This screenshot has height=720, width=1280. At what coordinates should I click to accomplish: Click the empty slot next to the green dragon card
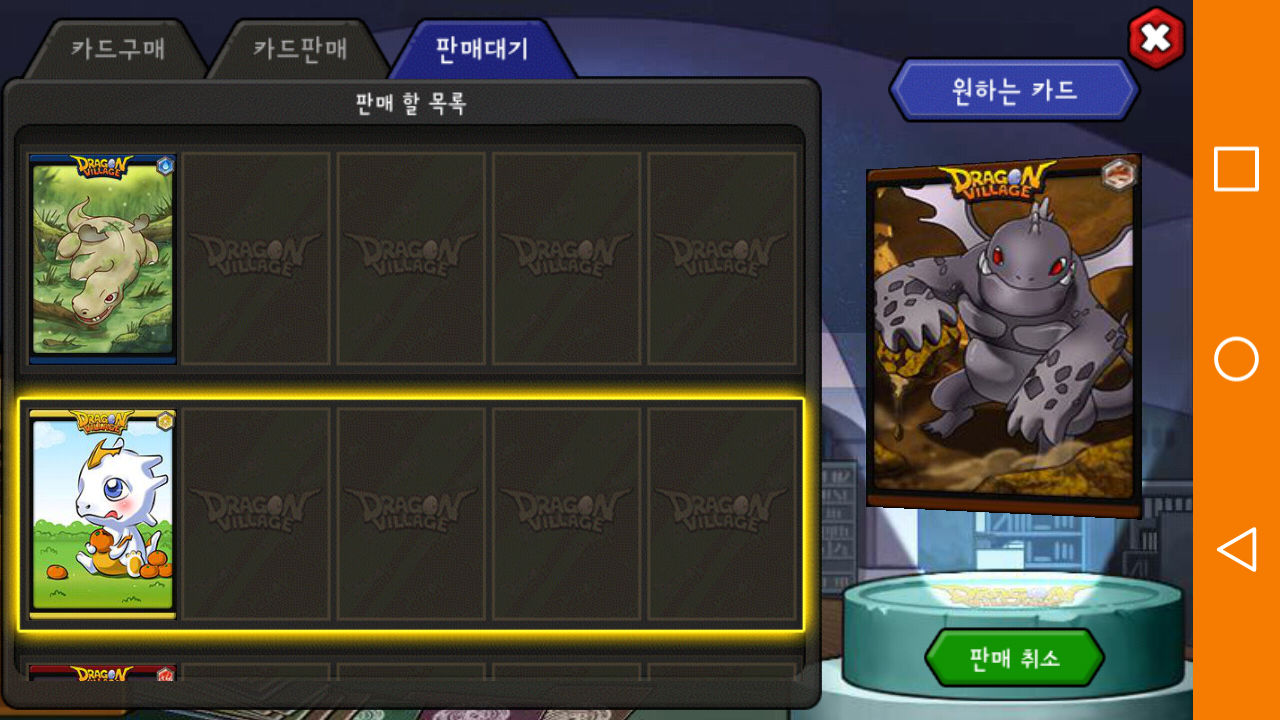pos(256,258)
